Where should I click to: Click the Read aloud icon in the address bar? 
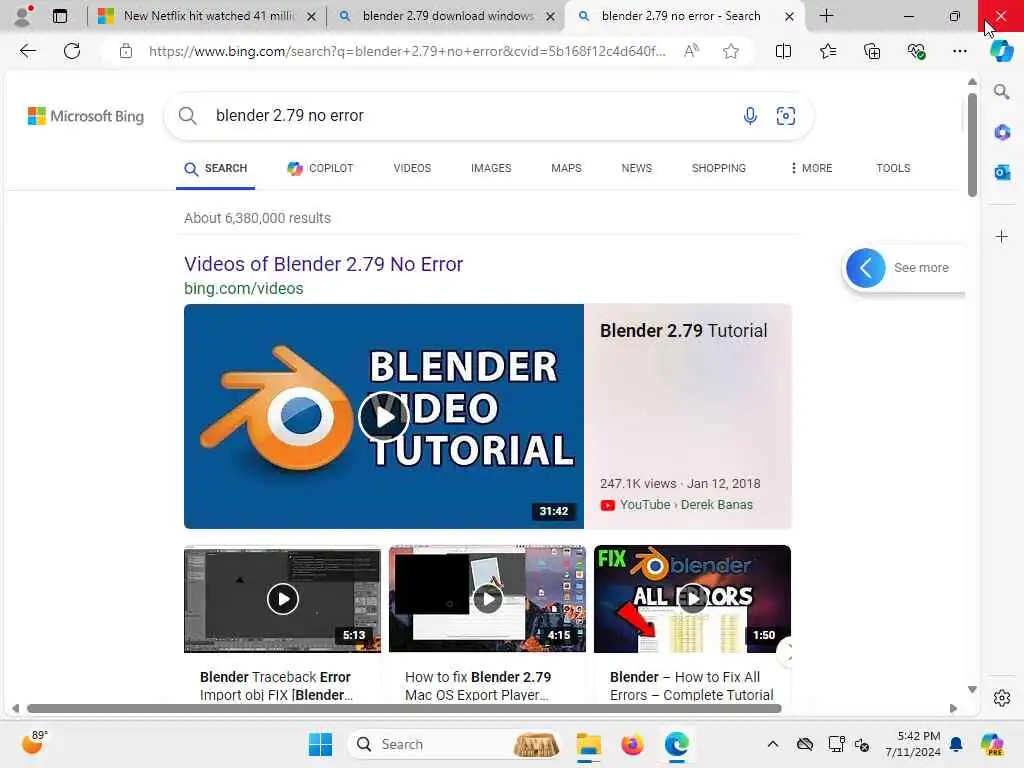click(692, 51)
